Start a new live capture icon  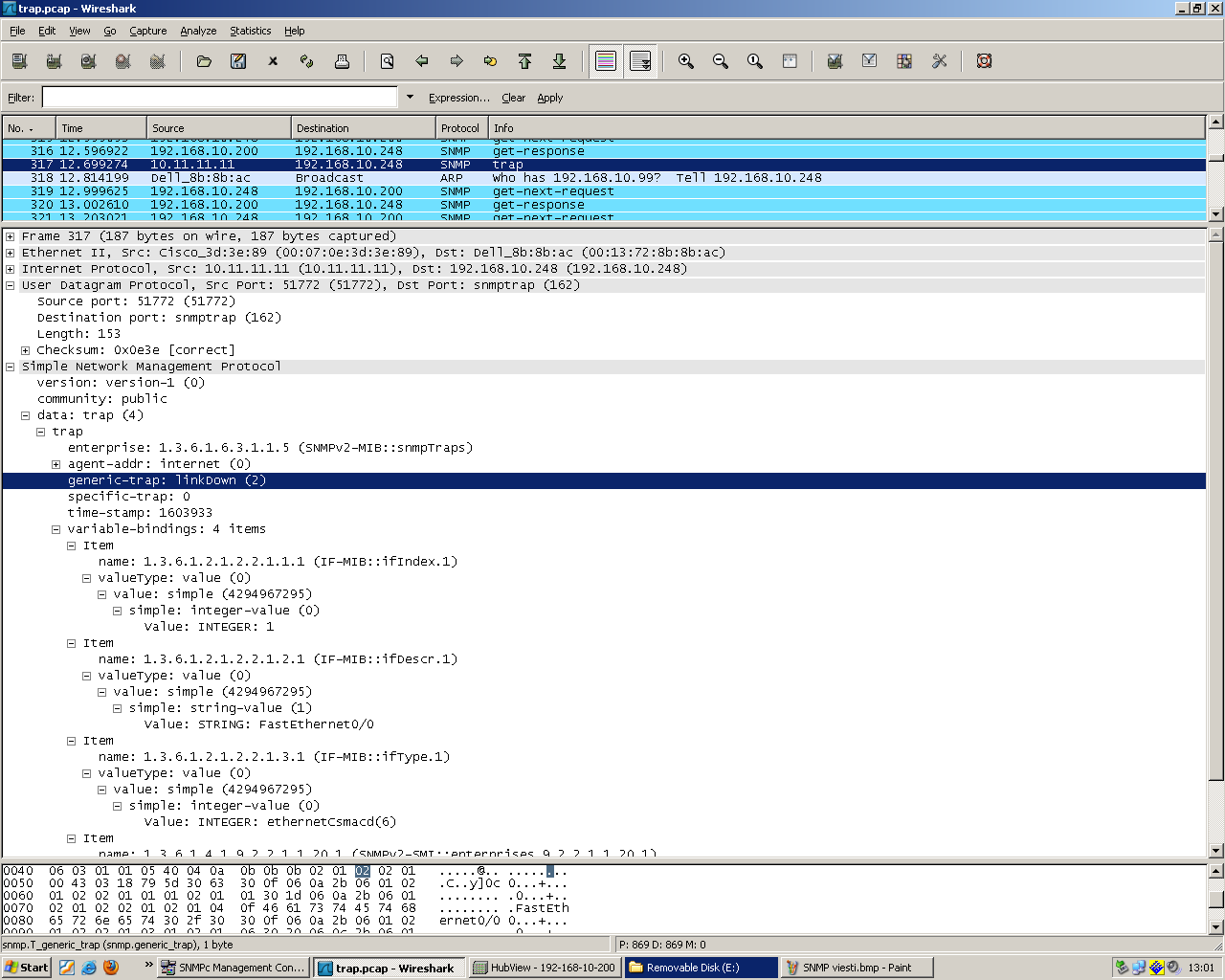88,61
